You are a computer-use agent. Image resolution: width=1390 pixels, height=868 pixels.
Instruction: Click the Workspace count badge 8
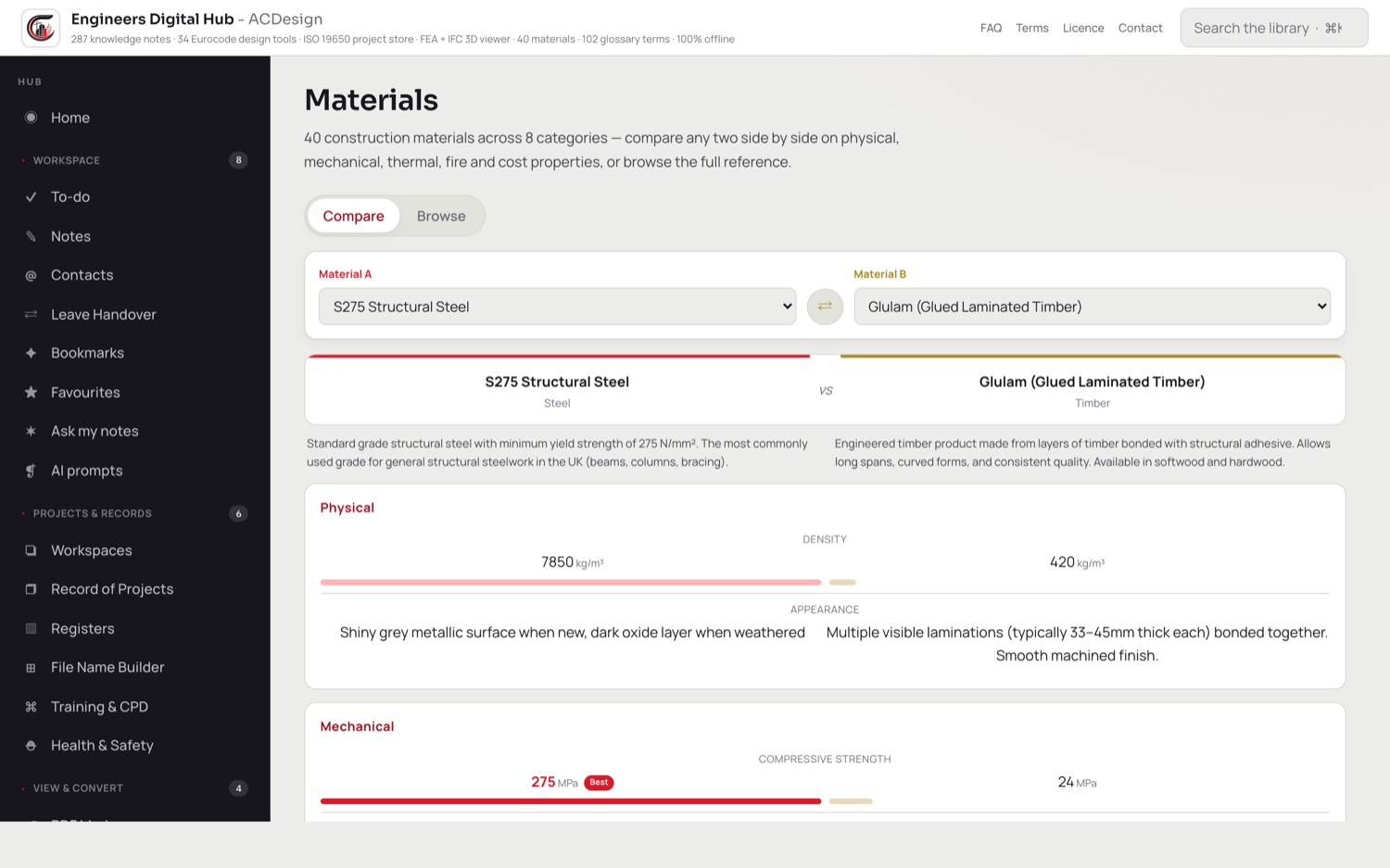click(238, 160)
